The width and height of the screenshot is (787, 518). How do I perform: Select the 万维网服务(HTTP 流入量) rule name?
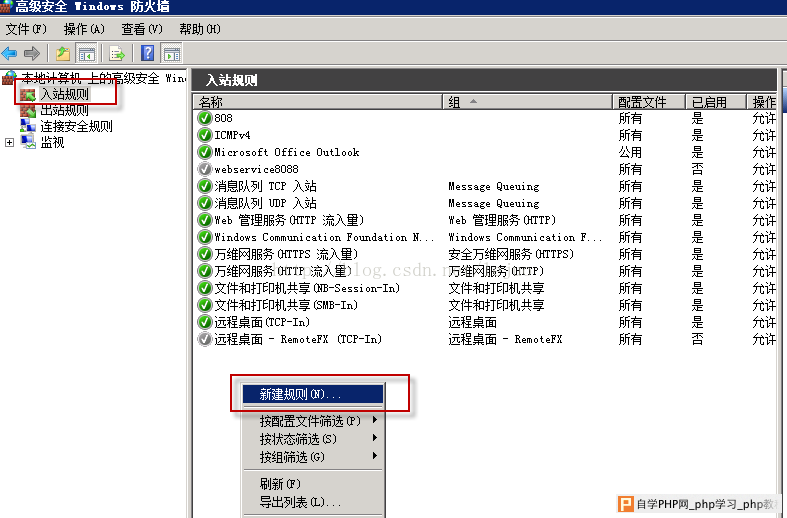point(283,271)
